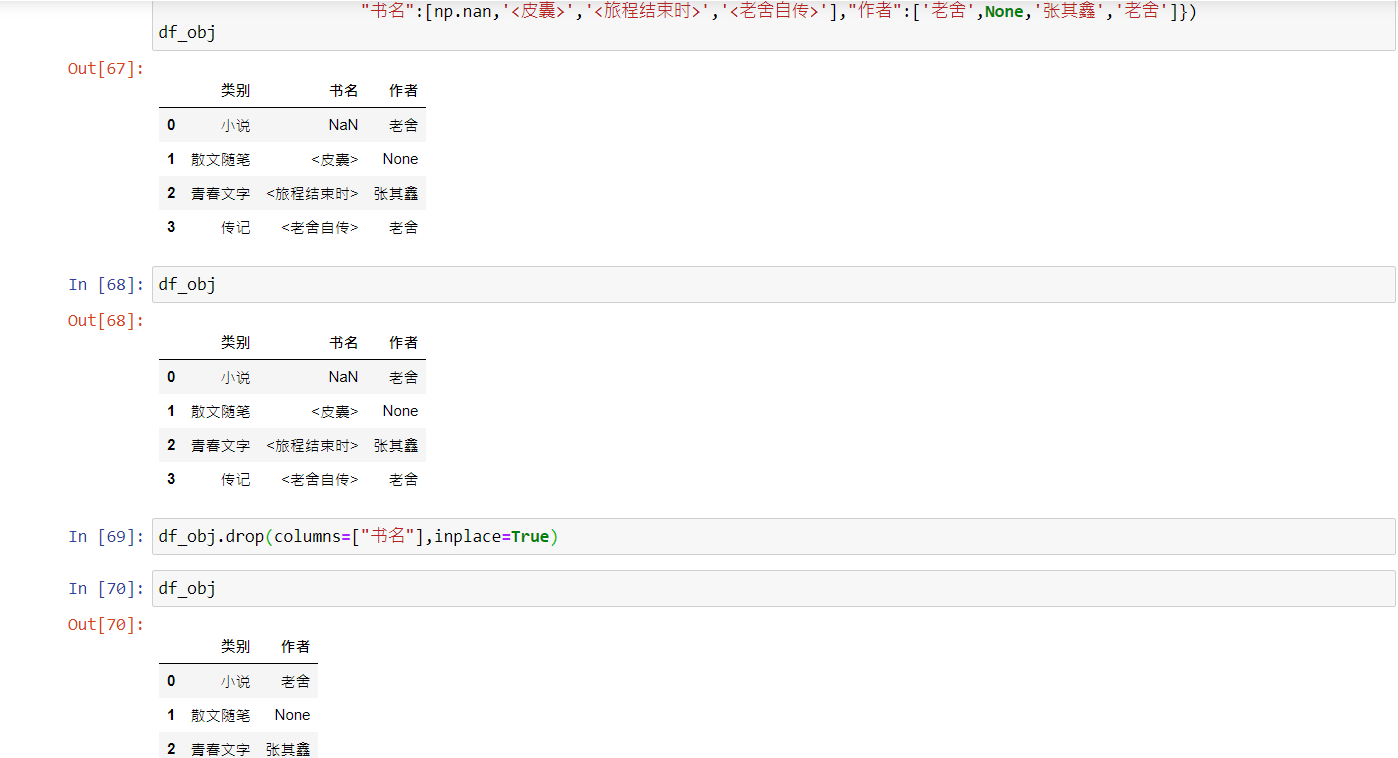
Task: Click the 作者 header in the Out[67] table
Action: pos(404,91)
